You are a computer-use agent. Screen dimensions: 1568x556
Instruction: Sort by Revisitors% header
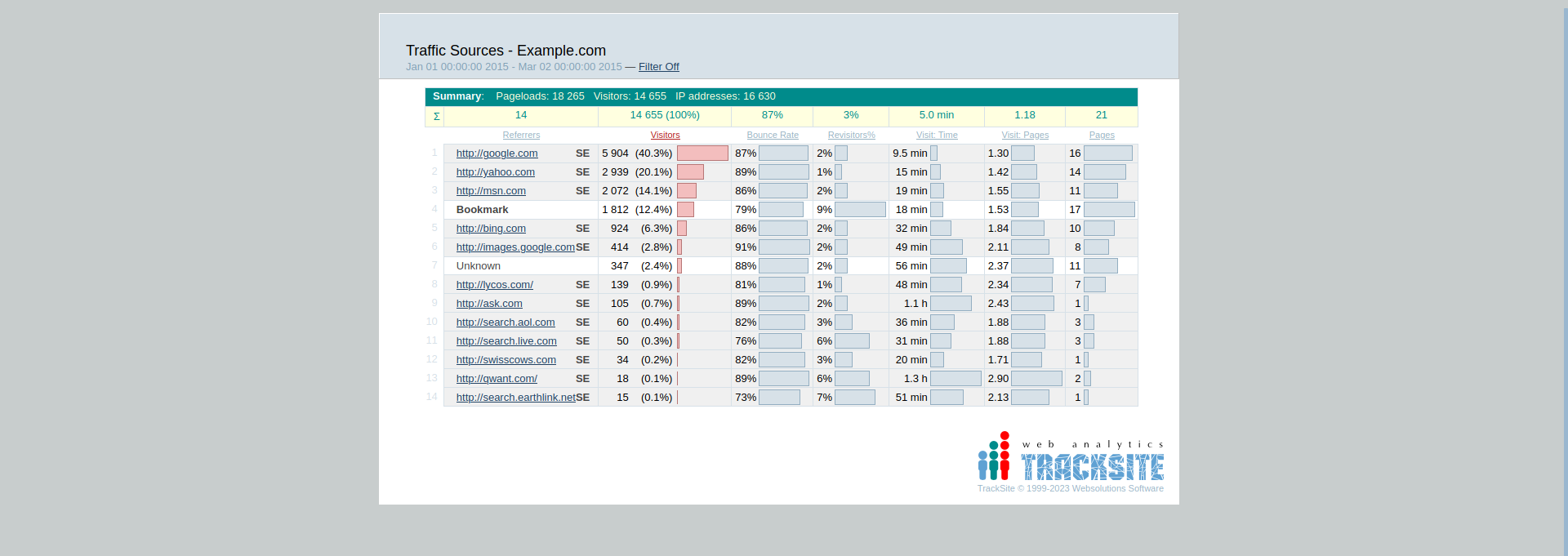[851, 135]
